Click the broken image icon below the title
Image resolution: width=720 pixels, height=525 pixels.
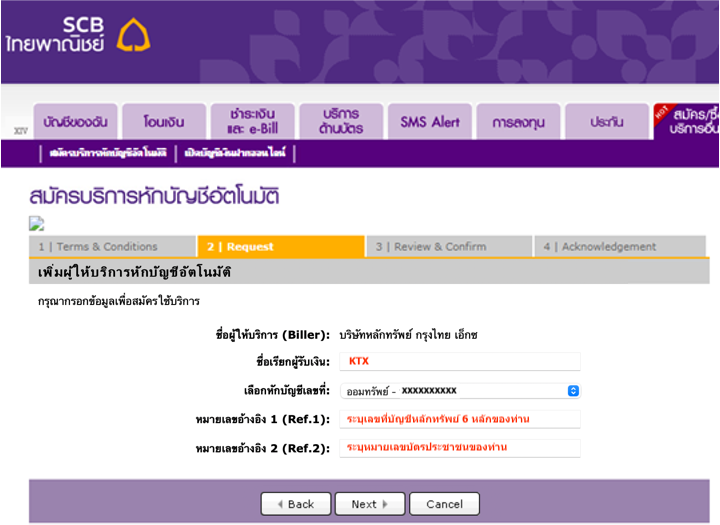tap(37, 223)
